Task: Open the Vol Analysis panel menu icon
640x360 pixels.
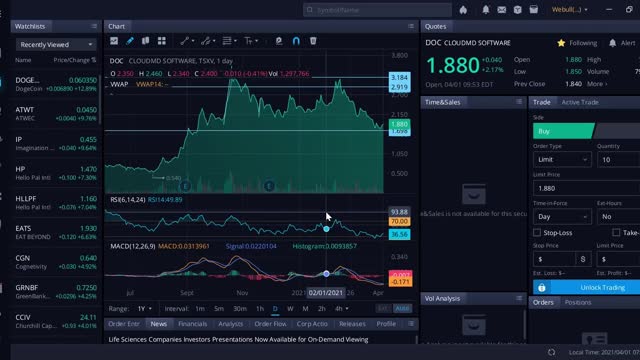Action: pos(519,298)
